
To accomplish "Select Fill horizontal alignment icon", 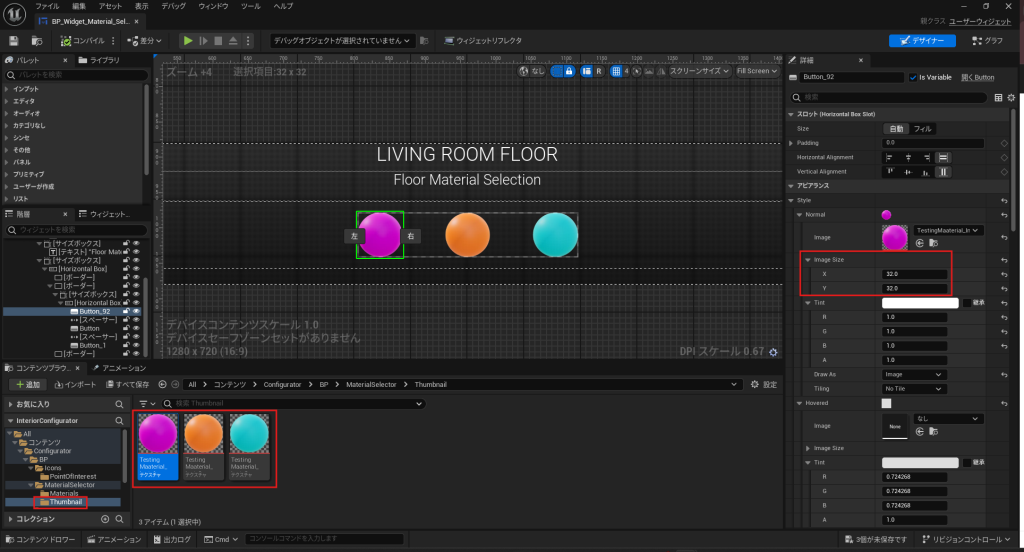I will 942,157.
